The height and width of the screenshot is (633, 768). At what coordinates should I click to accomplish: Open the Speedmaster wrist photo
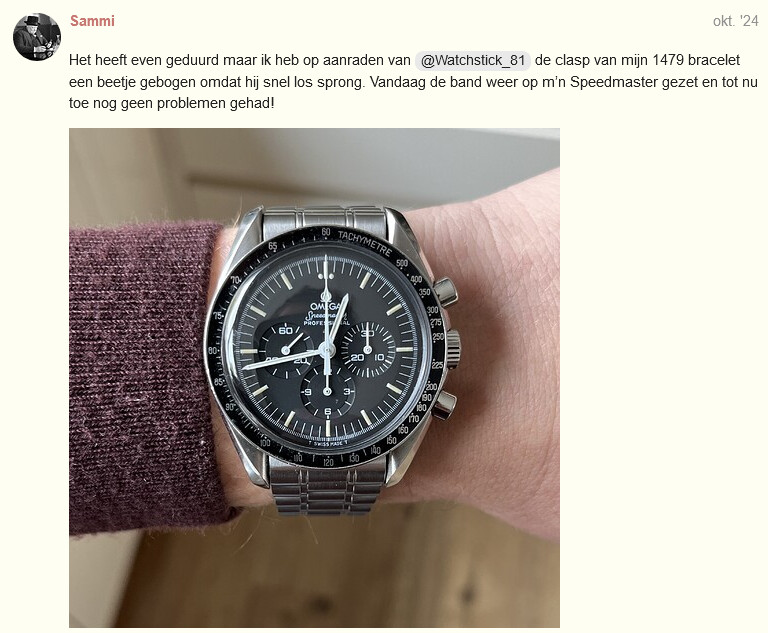coord(314,378)
